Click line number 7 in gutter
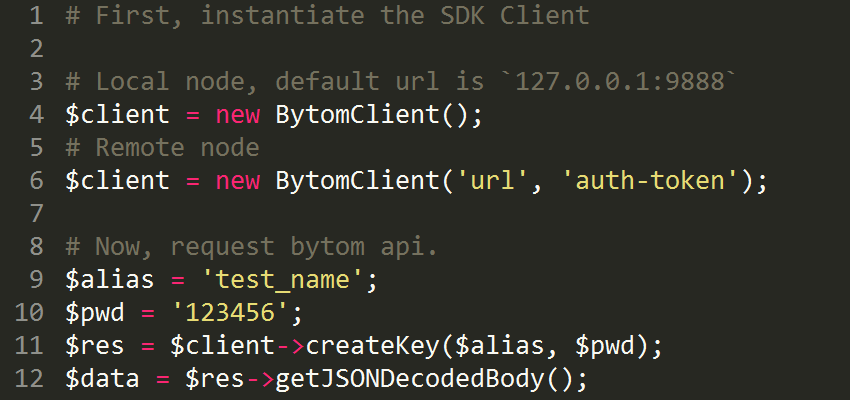850x400 pixels. (36, 214)
